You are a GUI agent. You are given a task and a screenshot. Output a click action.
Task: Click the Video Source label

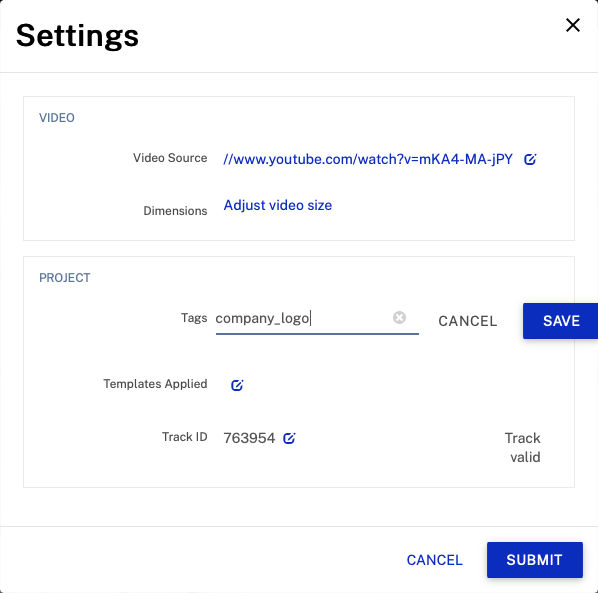pyautogui.click(x=170, y=158)
